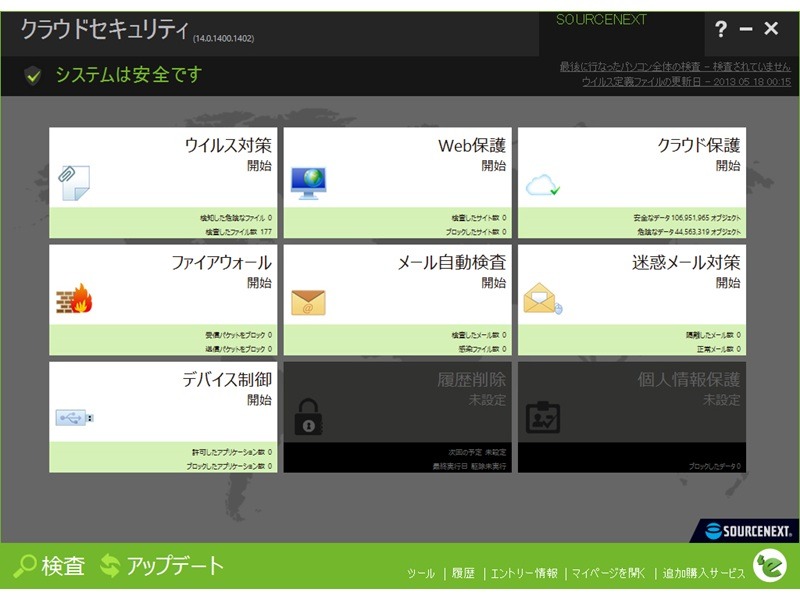Click the open envelope icon in 迷惑メール対策

[543, 298]
